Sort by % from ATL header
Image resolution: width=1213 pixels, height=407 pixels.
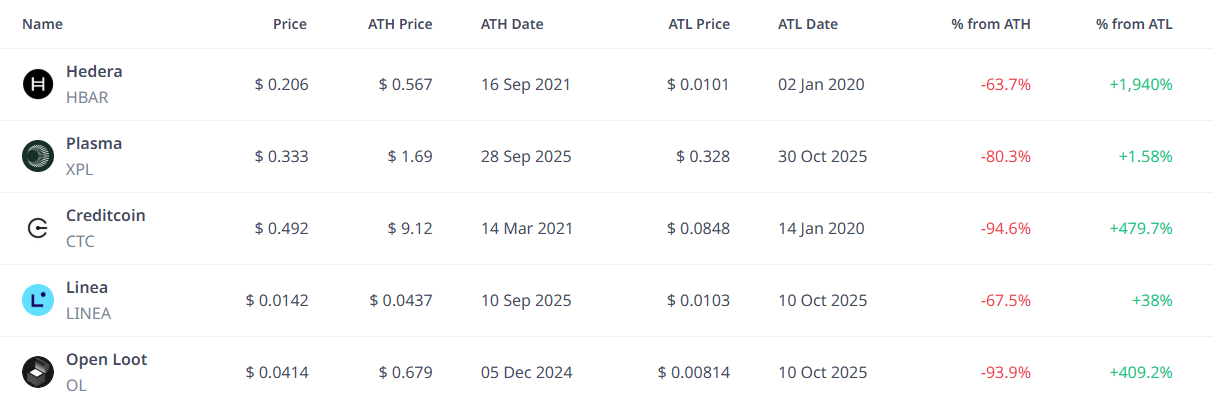(1134, 24)
